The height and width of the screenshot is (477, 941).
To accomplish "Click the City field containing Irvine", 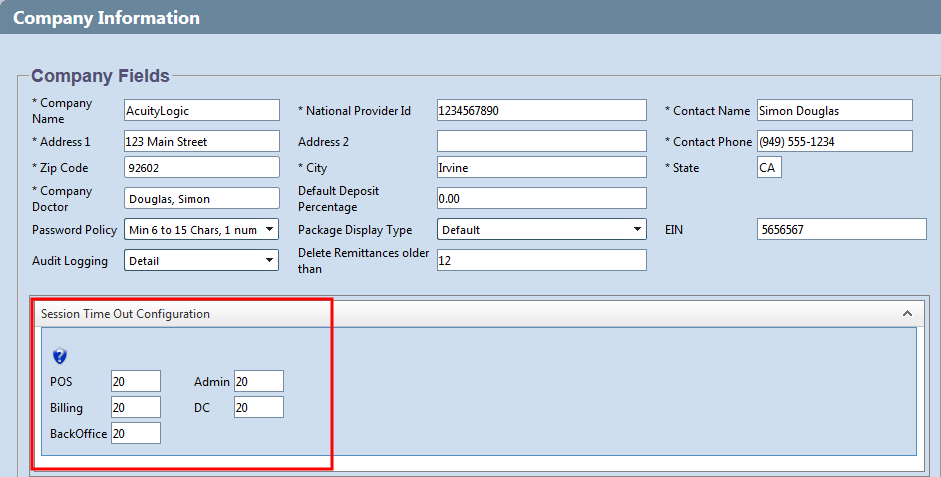I will pos(541,168).
